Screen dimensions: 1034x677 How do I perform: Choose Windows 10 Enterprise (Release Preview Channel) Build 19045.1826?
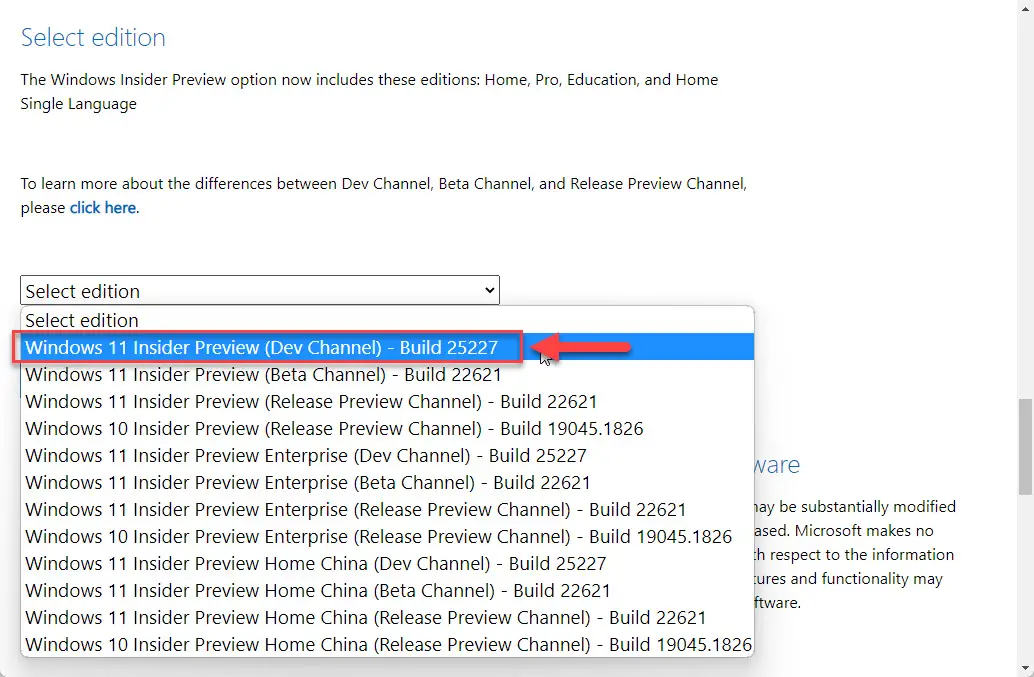pyautogui.click(x=387, y=537)
